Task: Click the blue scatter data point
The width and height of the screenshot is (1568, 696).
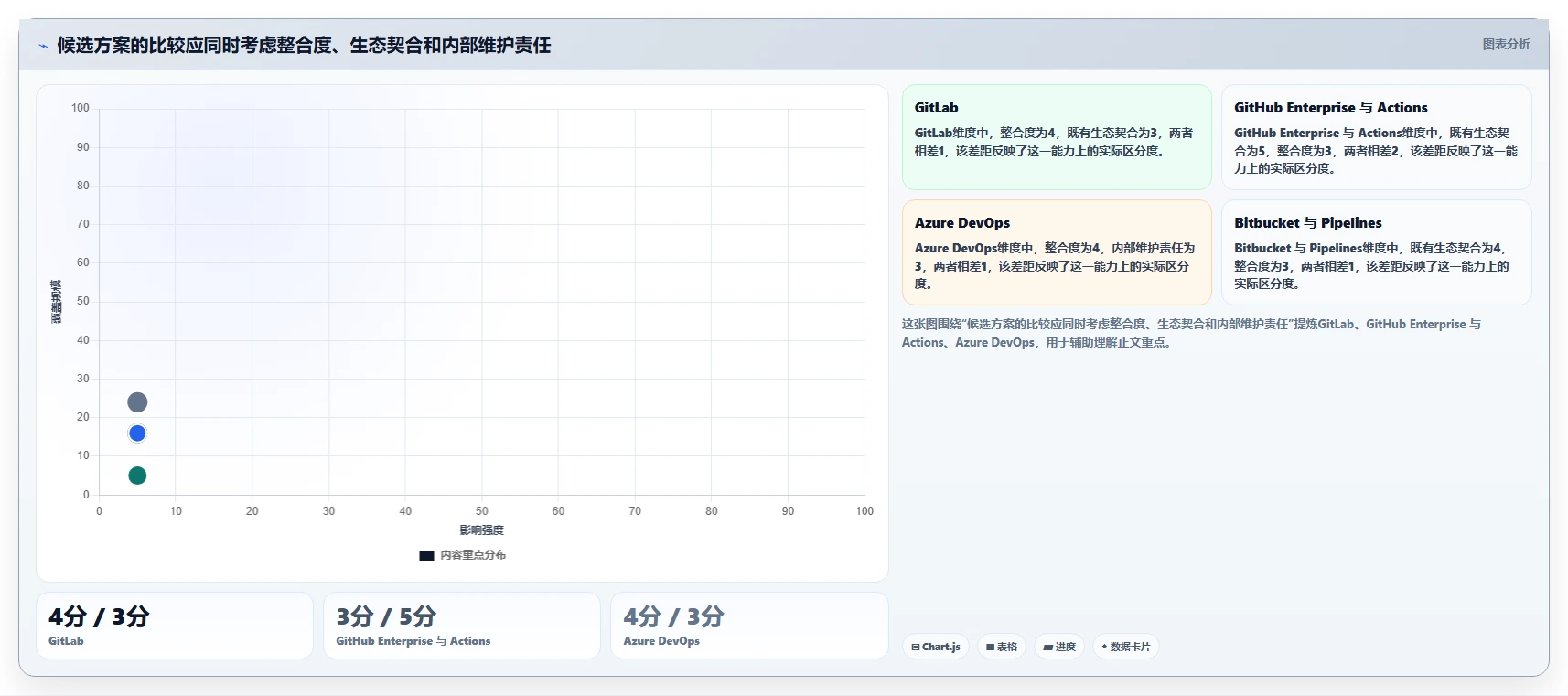Action: click(x=137, y=434)
